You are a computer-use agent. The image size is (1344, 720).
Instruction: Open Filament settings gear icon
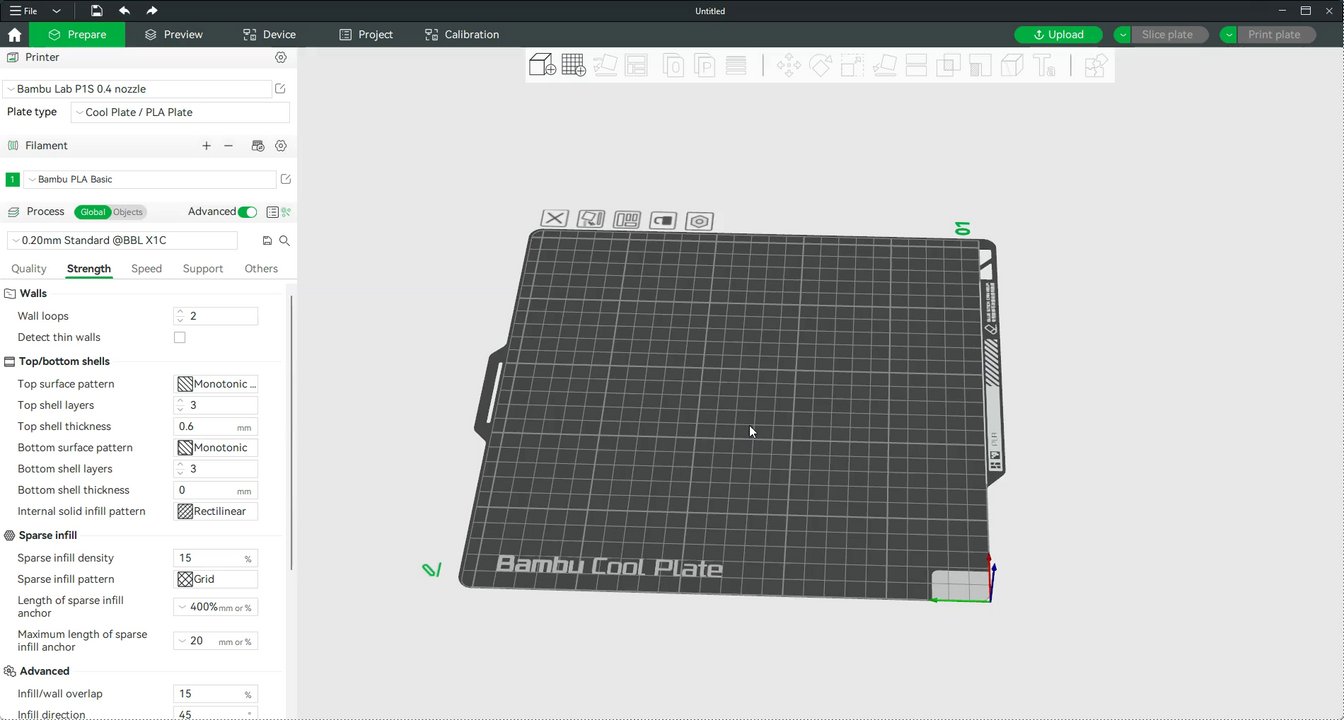tap(281, 146)
